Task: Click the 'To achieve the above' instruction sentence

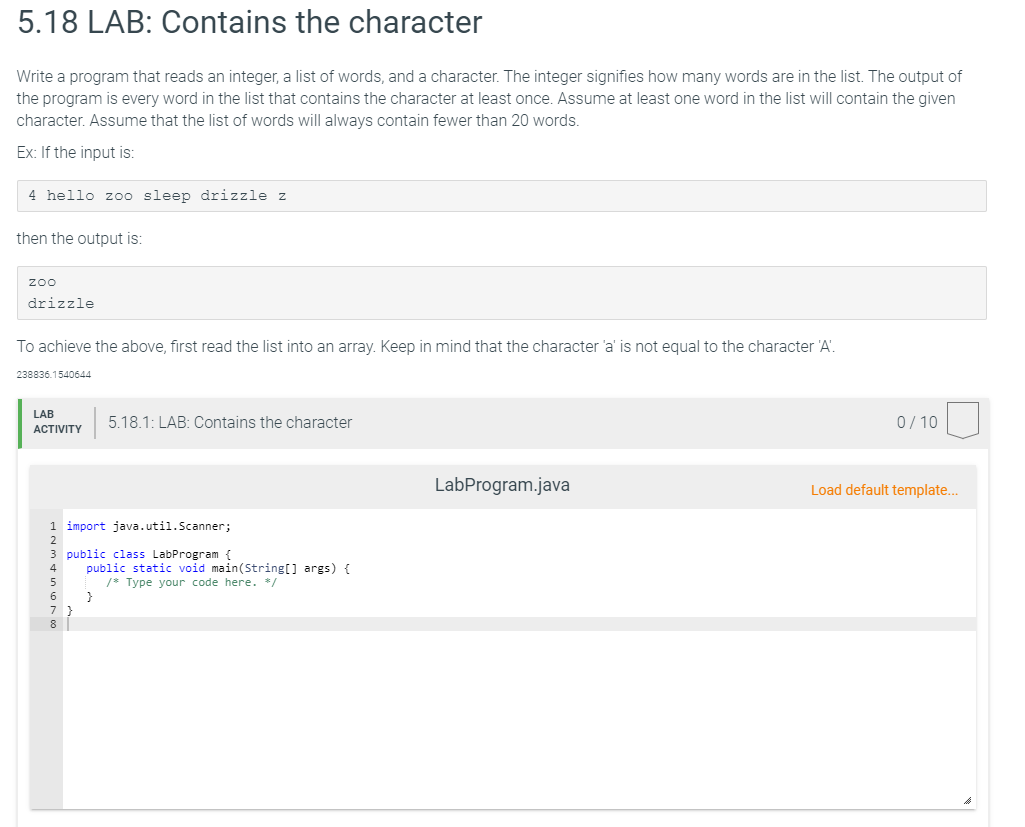Action: 426,346
